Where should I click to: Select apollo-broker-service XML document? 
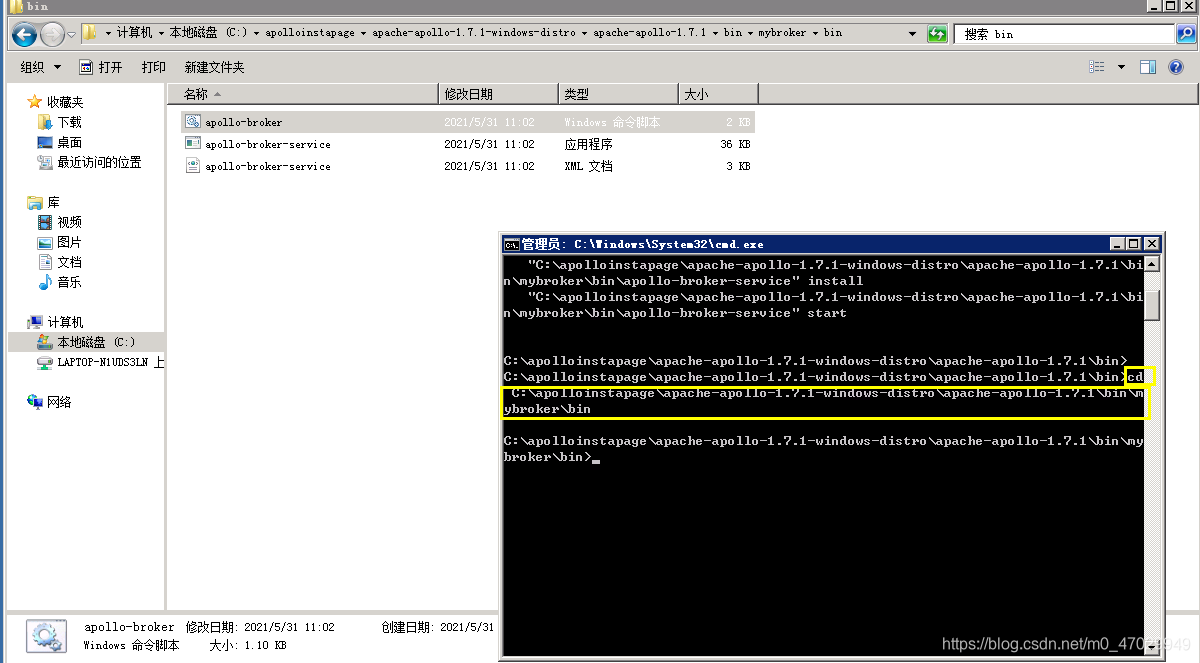[467, 166]
